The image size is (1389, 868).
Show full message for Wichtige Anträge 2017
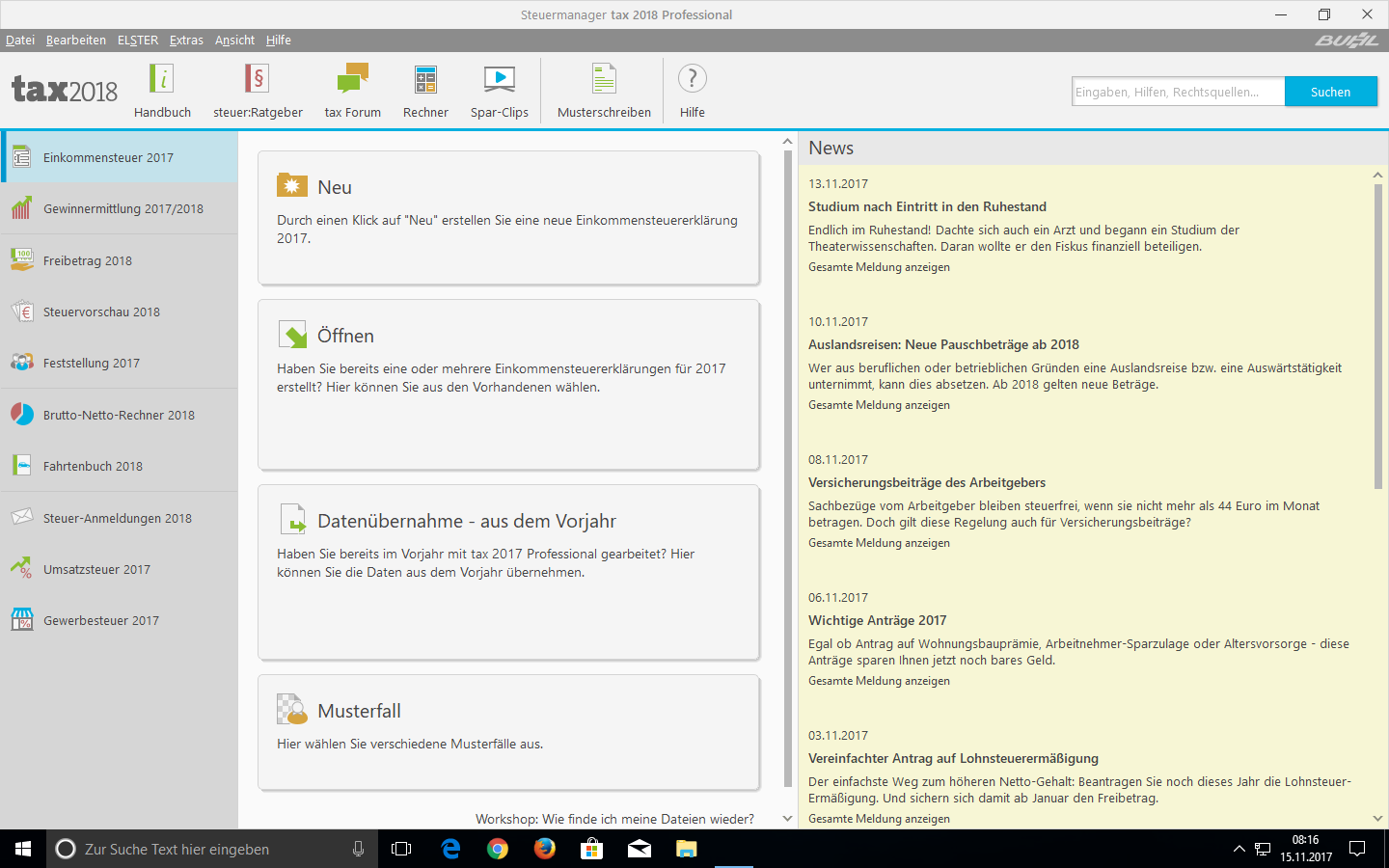click(x=879, y=681)
